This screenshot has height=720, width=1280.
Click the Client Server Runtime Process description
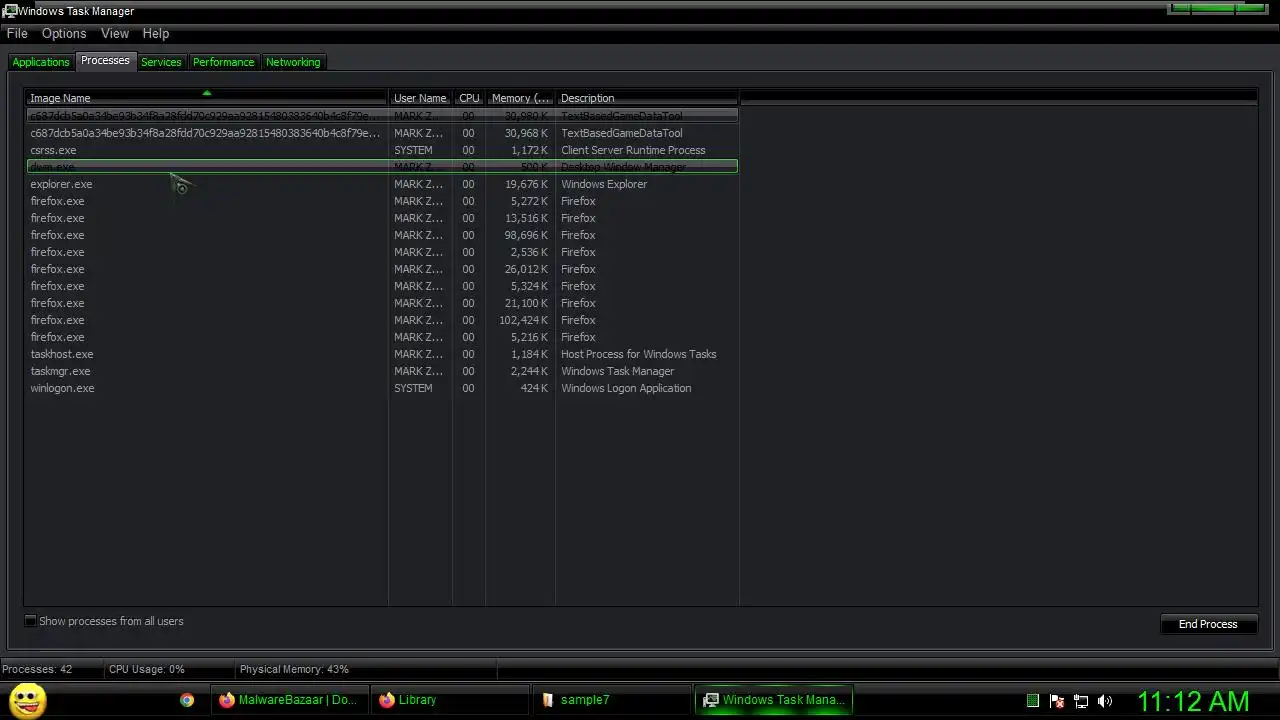click(x=633, y=150)
